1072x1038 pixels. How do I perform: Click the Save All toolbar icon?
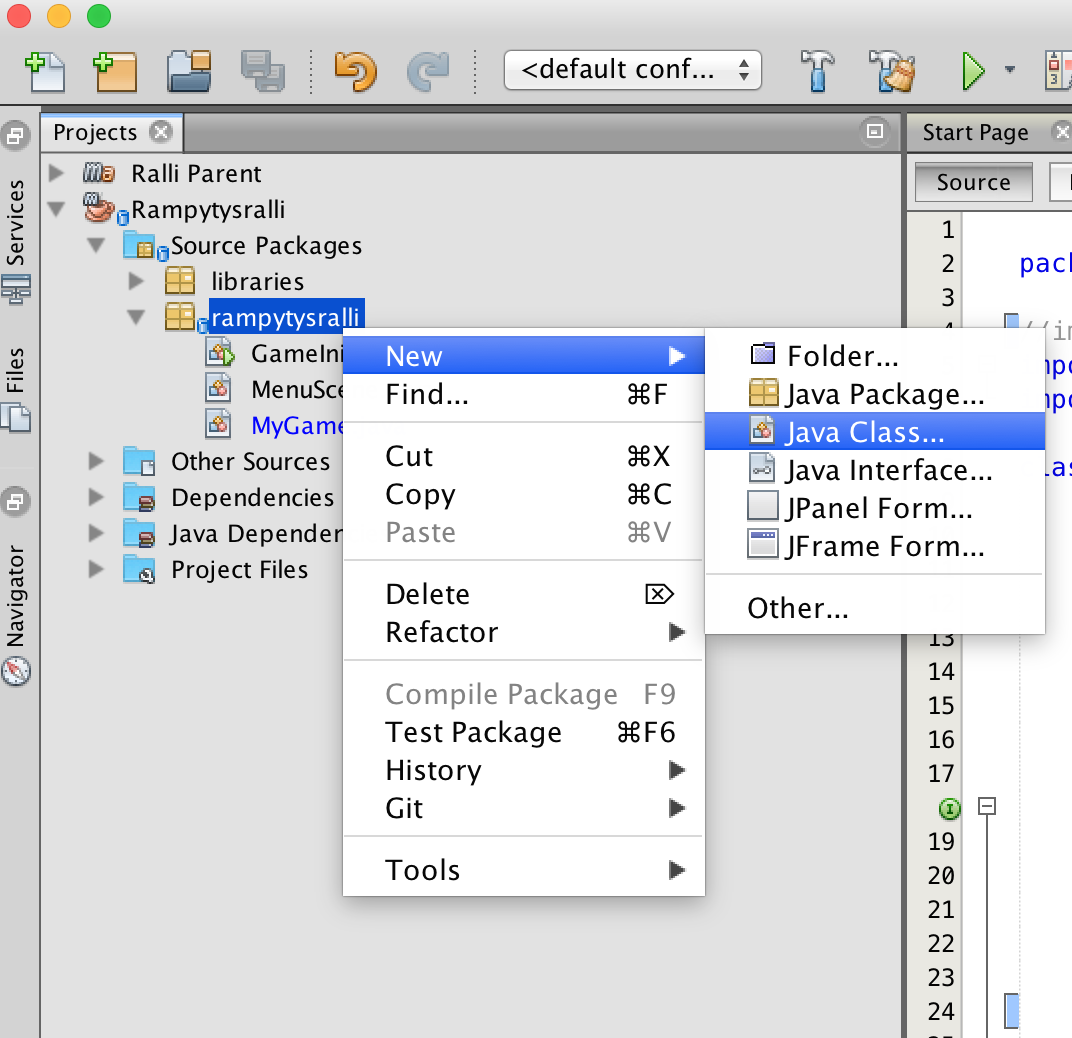tap(263, 72)
